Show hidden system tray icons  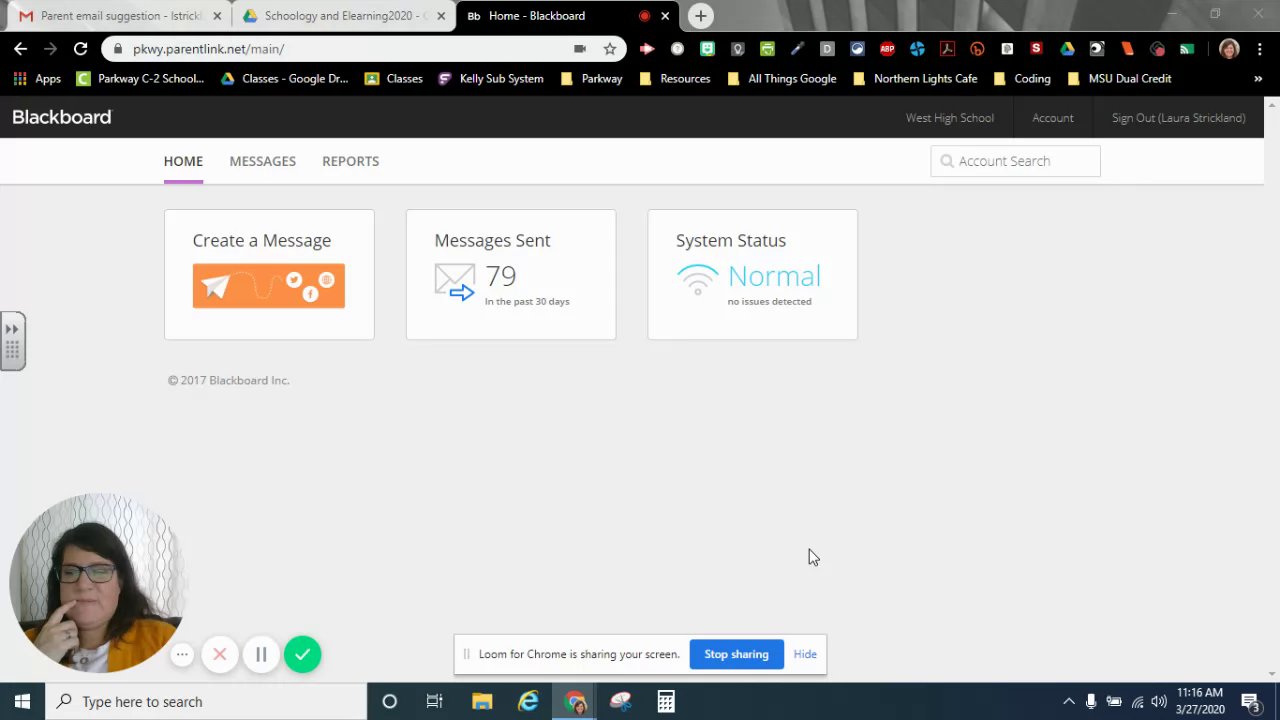(x=1068, y=701)
